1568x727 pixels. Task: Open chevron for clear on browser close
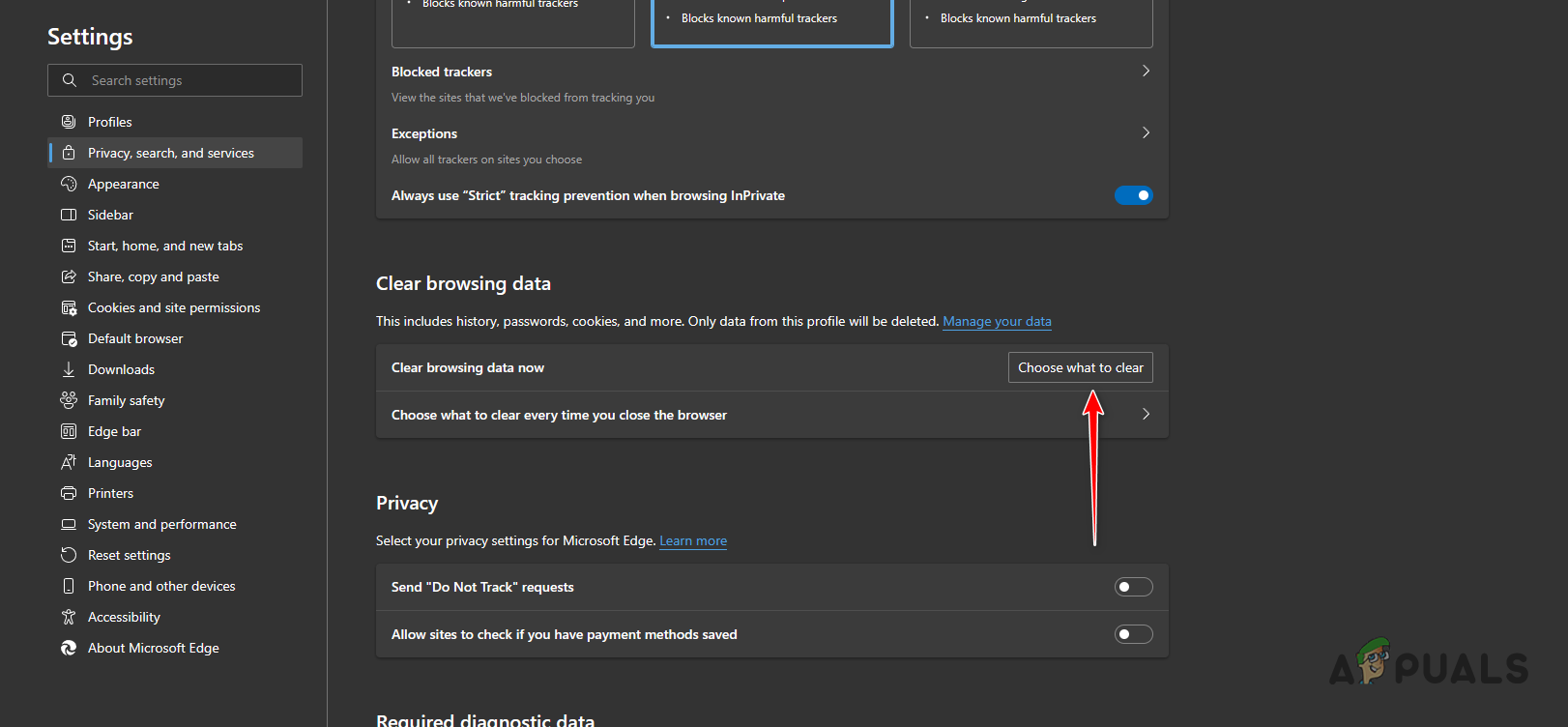point(1146,414)
